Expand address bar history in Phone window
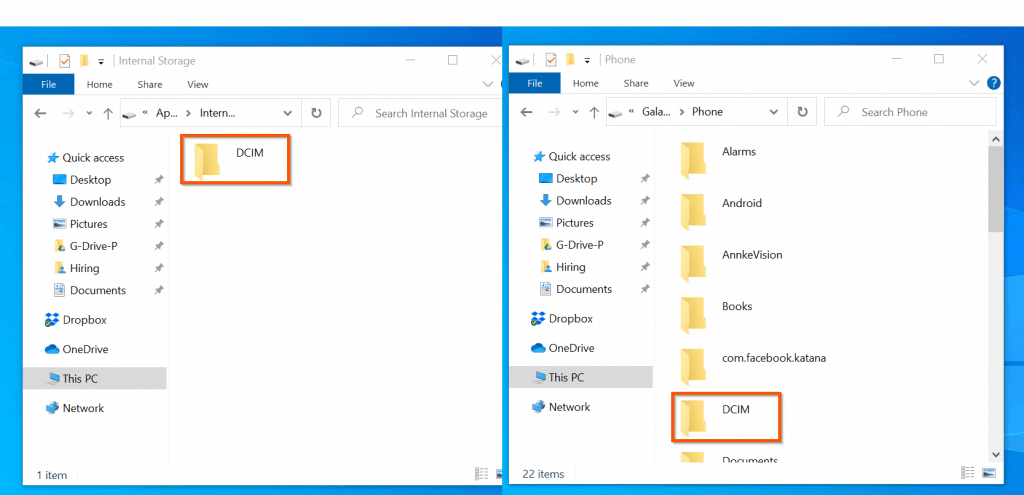The height and width of the screenshot is (495, 1024). [774, 112]
